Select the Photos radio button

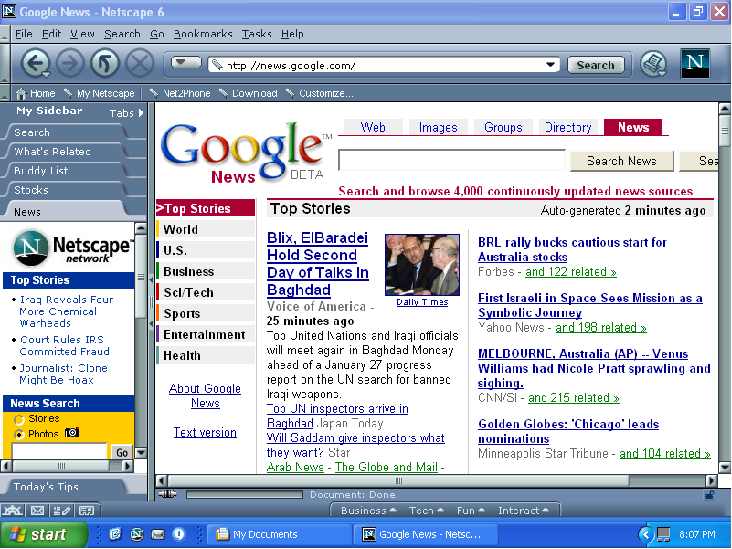19,434
